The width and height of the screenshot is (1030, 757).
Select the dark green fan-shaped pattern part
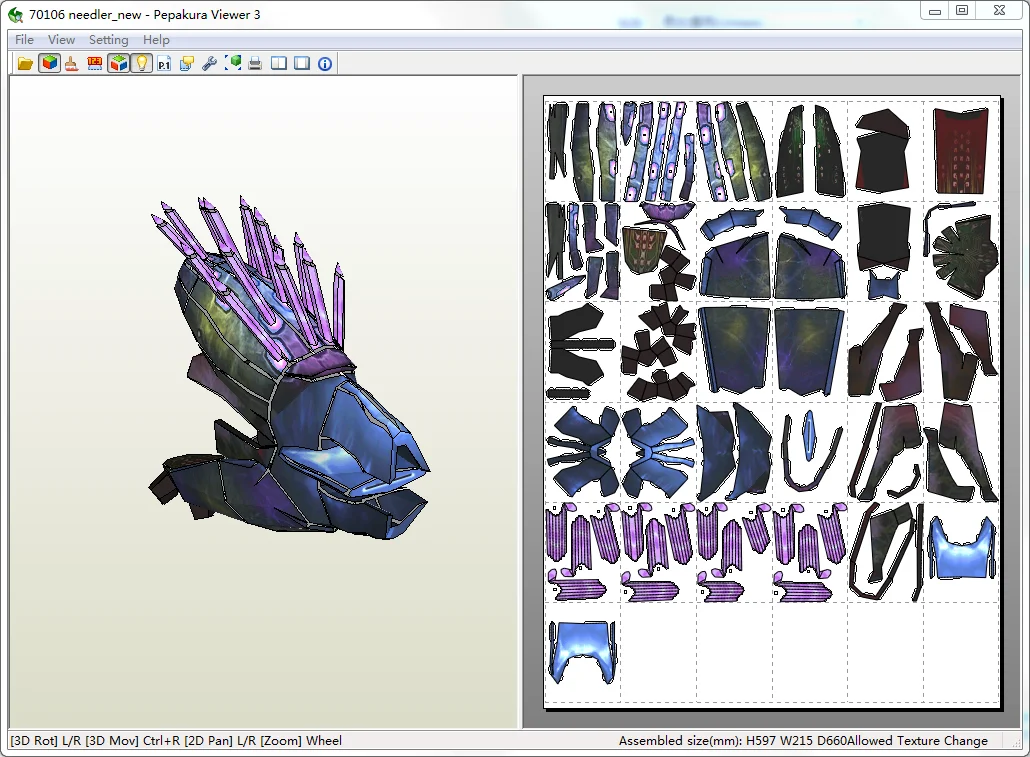click(964, 258)
